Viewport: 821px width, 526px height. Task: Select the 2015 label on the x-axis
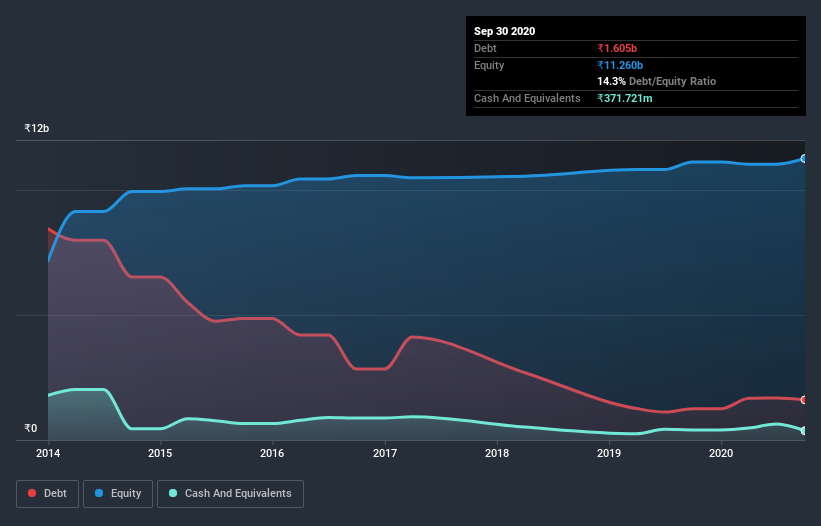point(160,453)
